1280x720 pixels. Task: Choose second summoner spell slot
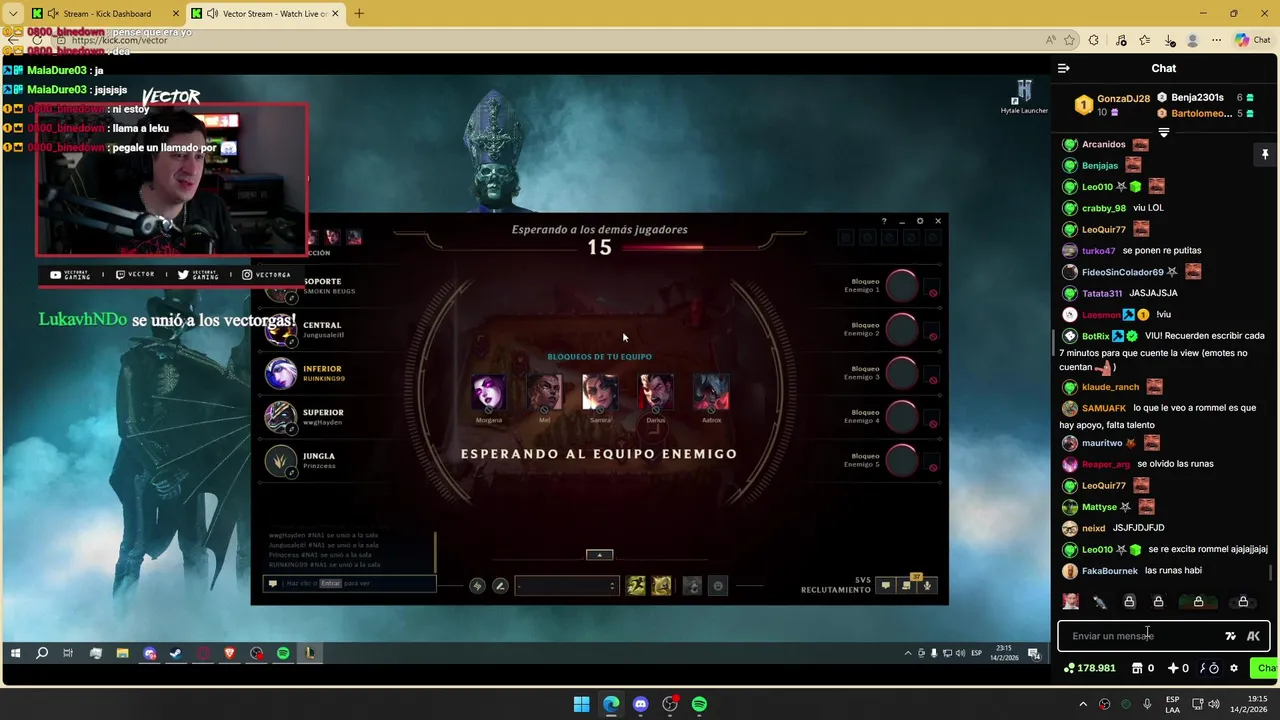point(661,586)
